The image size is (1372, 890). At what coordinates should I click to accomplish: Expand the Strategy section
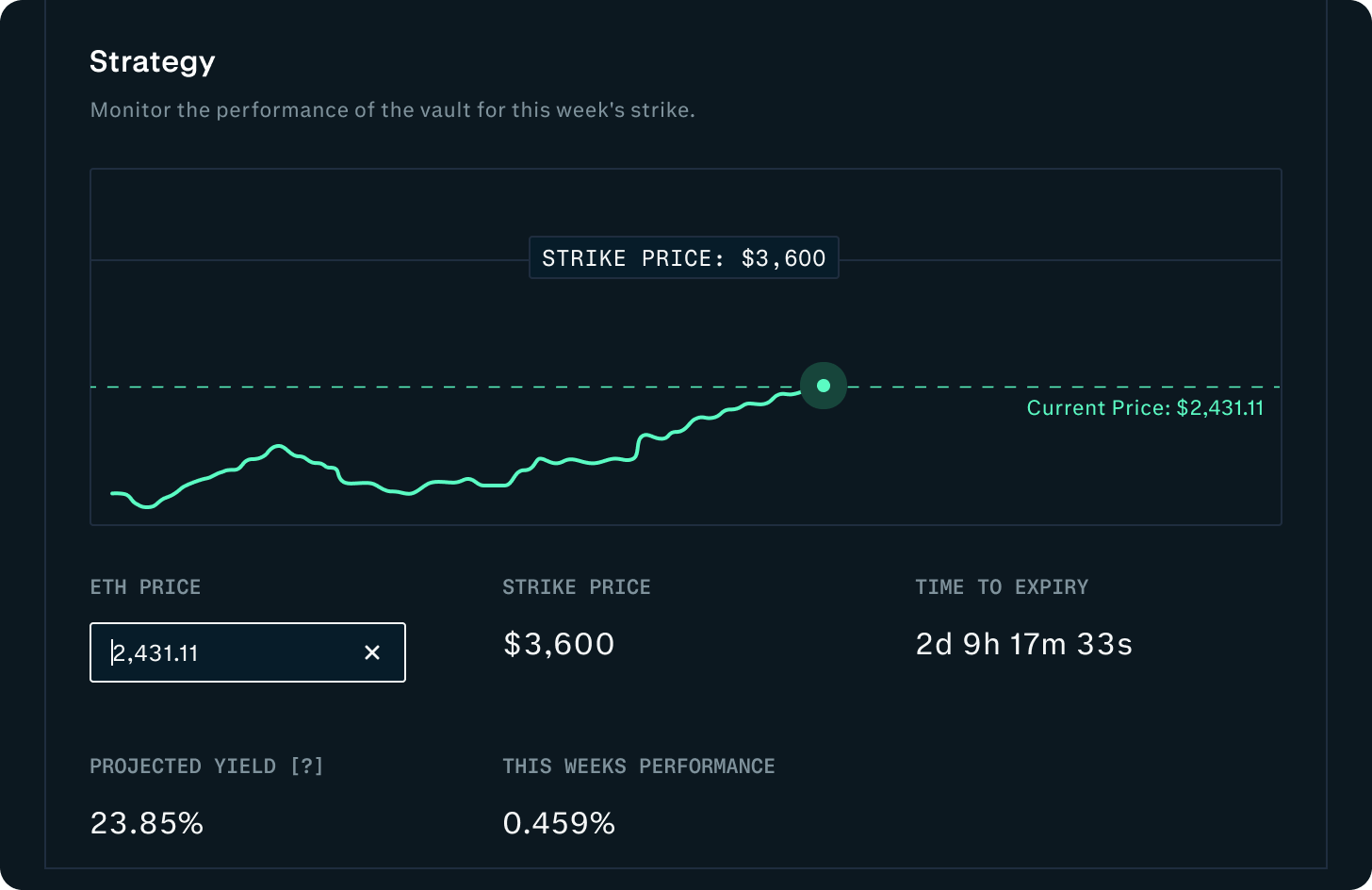point(153,61)
